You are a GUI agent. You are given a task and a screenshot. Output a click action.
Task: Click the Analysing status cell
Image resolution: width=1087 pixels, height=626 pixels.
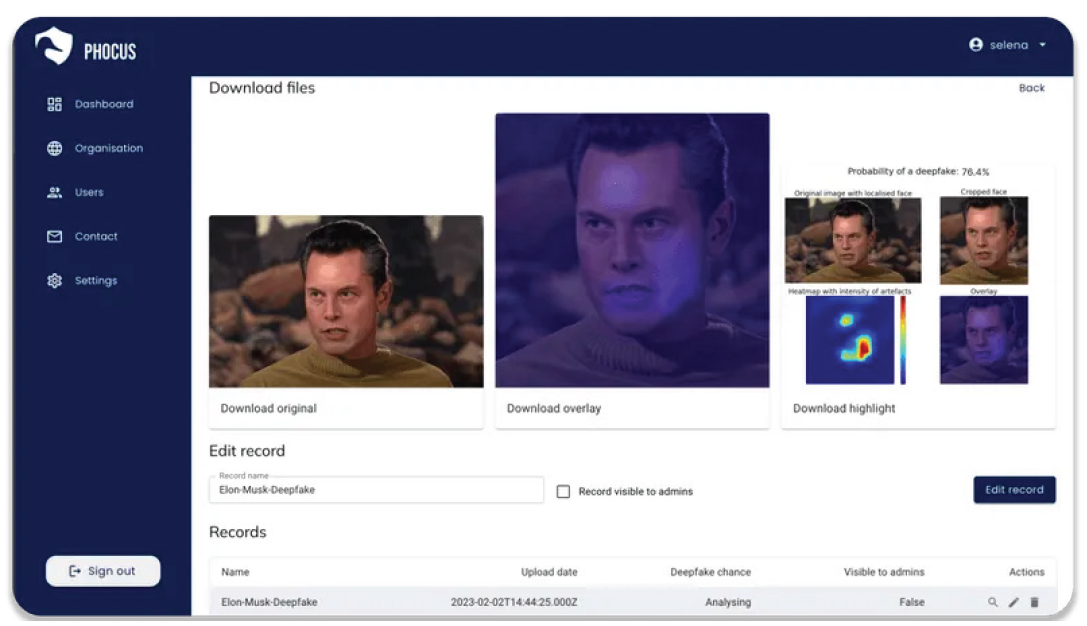727,602
